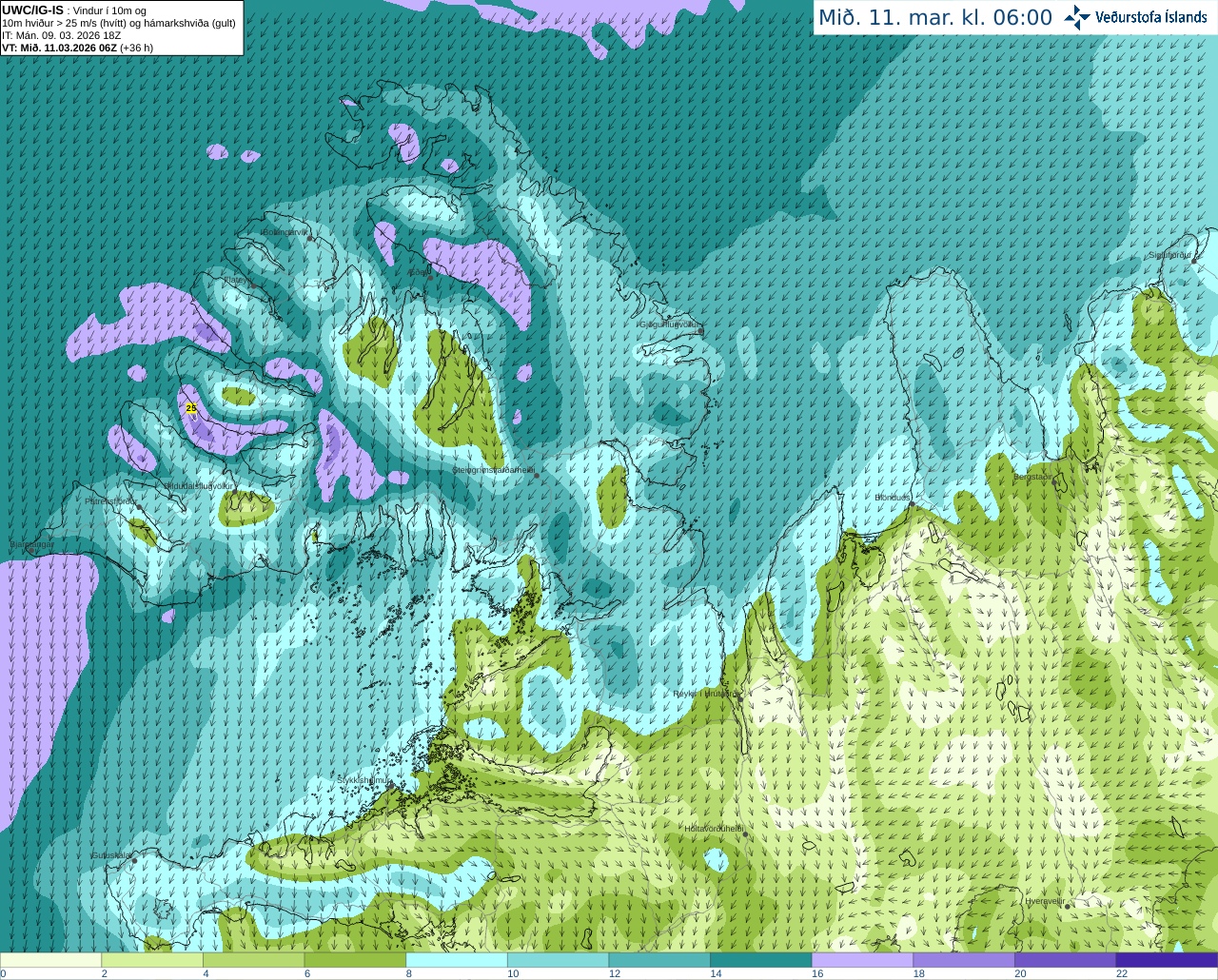The image size is (1218, 980).
Task: Click the initial time IT: Mán. 09. 03. 2026 18Z
Action: 61,35
